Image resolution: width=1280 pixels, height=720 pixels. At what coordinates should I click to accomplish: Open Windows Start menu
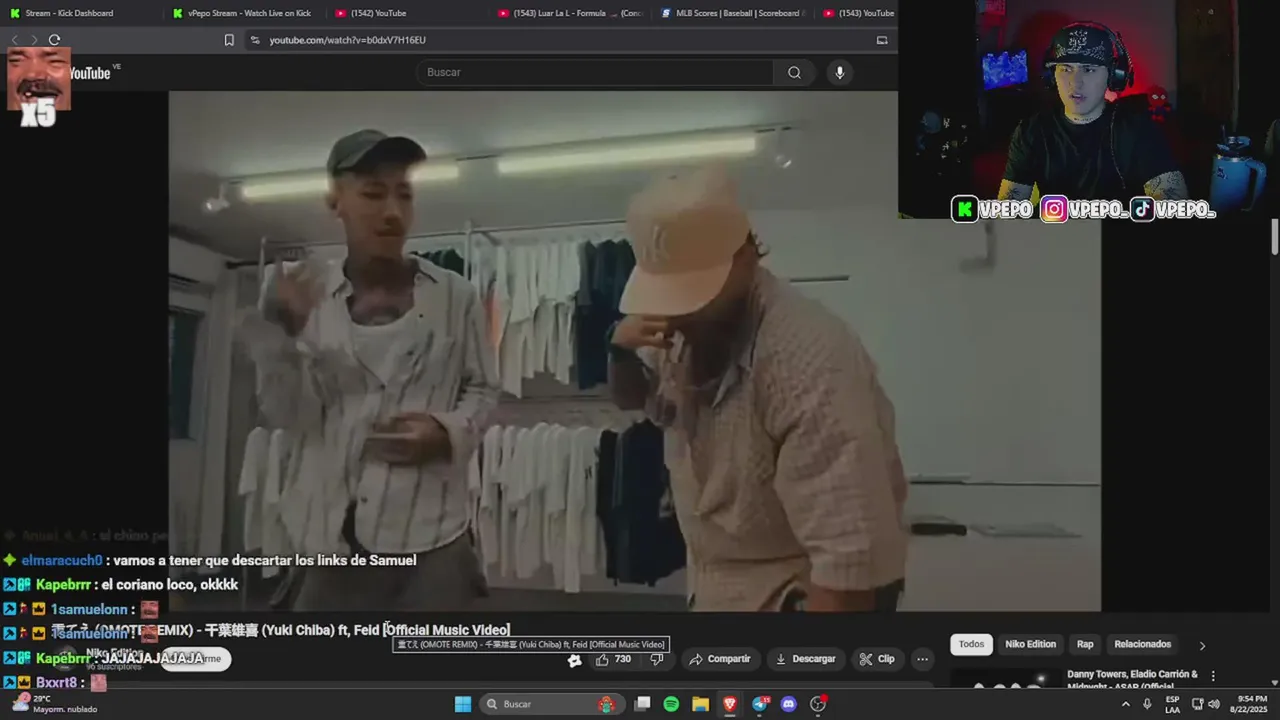[x=463, y=704]
